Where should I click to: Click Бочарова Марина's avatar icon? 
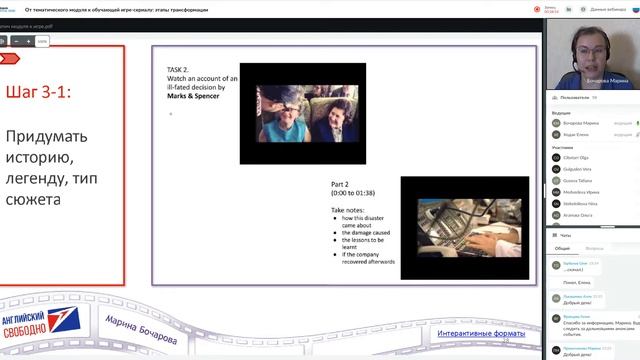pyautogui.click(x=556, y=123)
